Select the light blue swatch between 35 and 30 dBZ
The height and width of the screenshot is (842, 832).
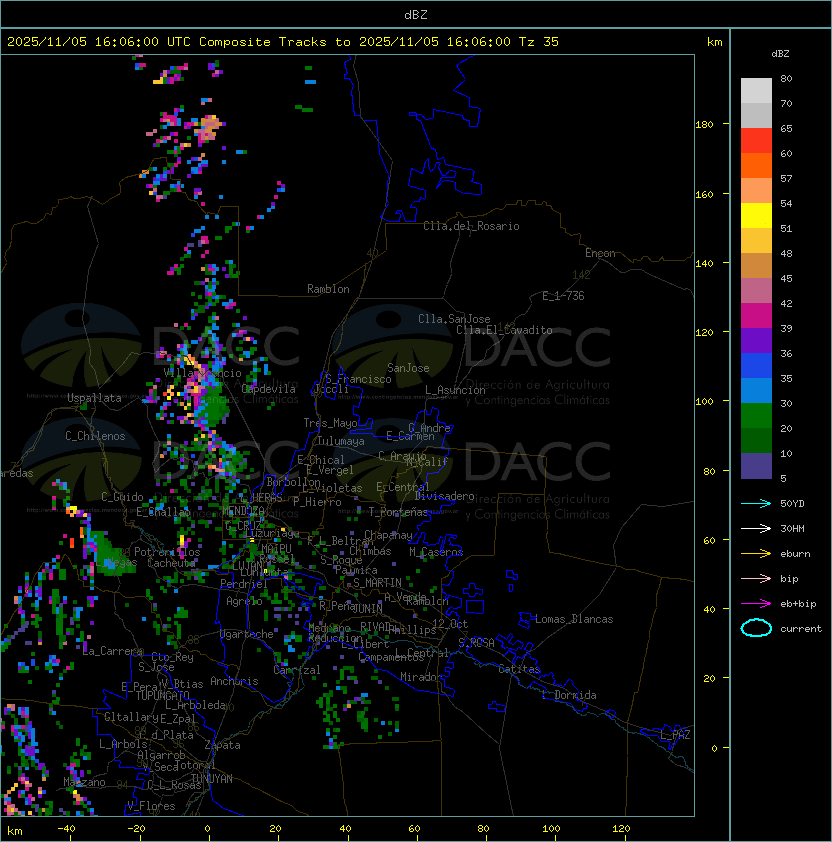tap(756, 391)
